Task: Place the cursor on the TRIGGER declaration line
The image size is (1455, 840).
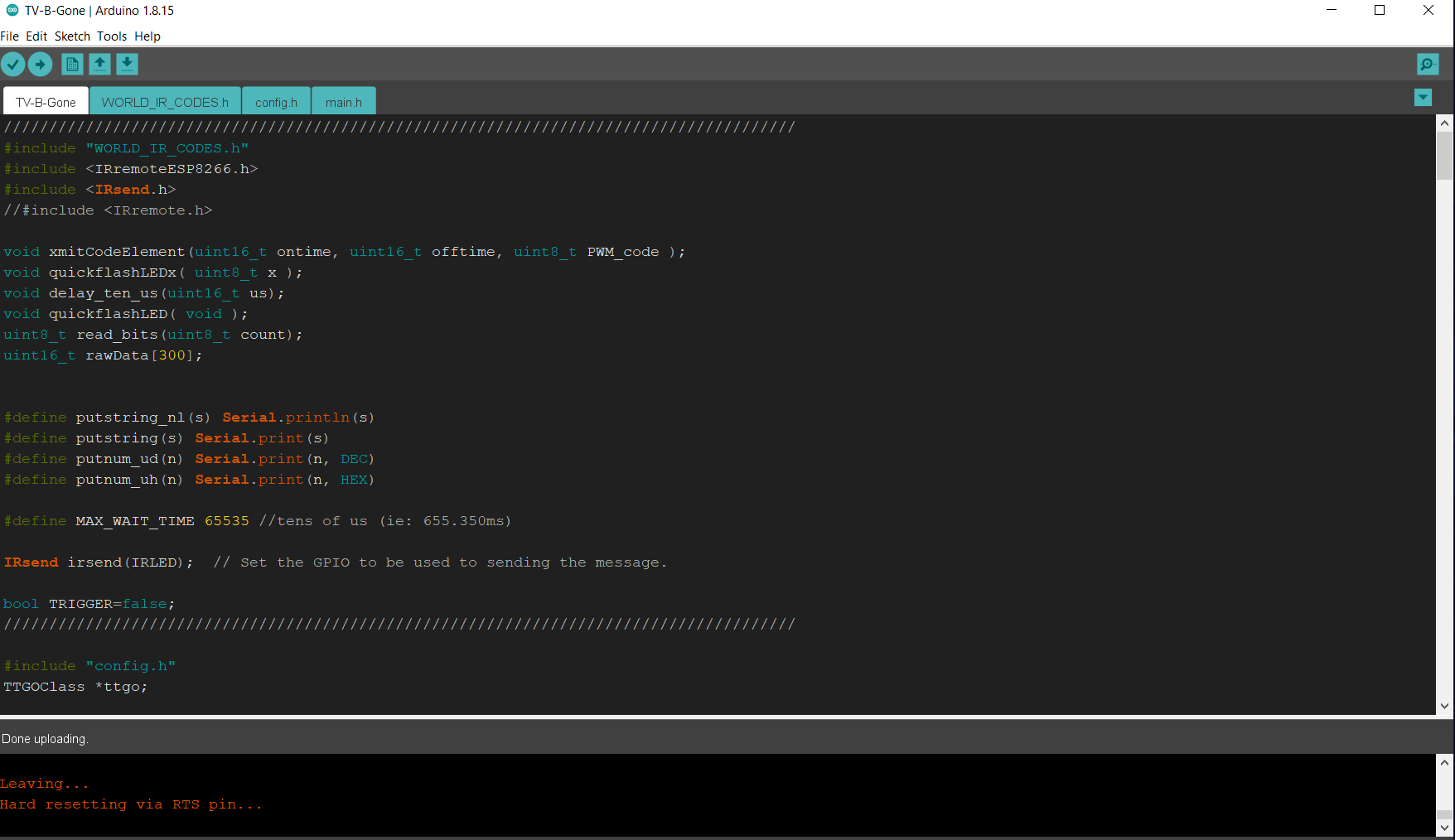Action: [x=89, y=603]
